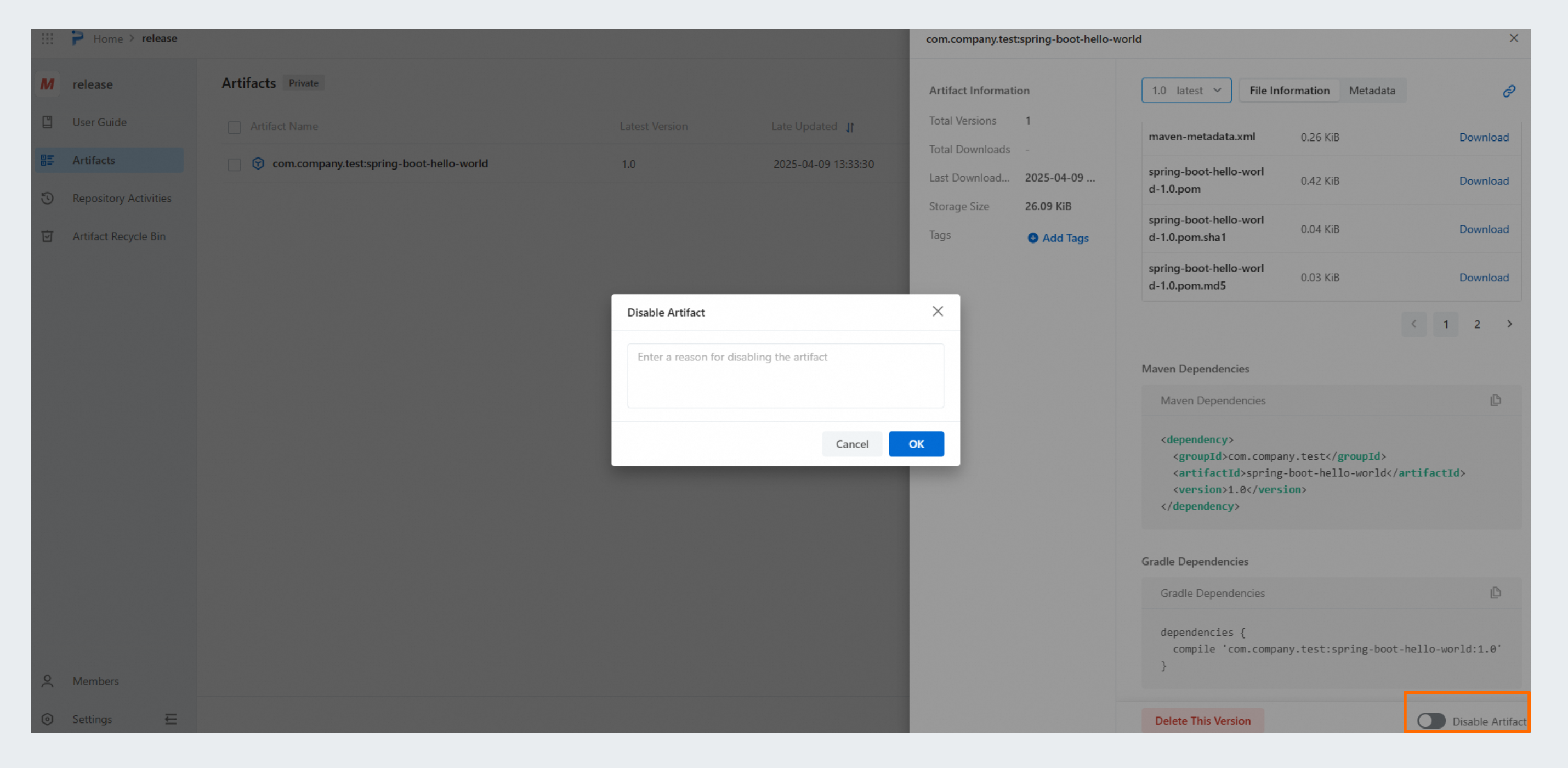
Task: Copy the Maven Dependencies snippet
Action: (x=1495, y=400)
